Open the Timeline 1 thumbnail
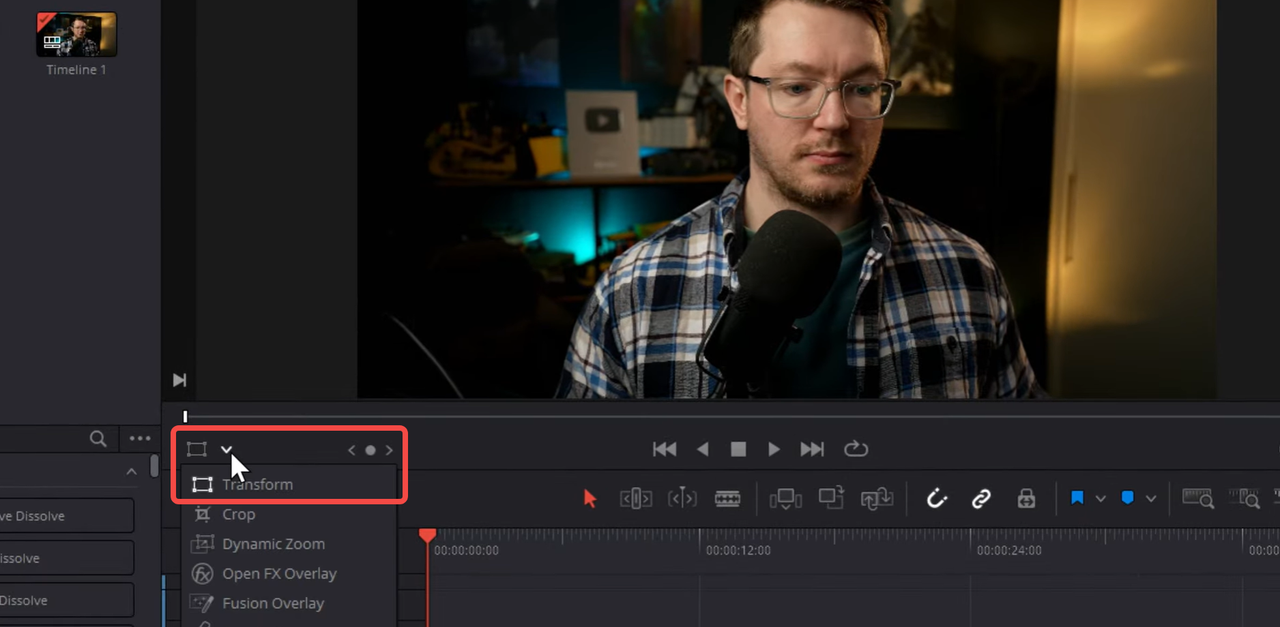The image size is (1280, 627). tap(77, 34)
